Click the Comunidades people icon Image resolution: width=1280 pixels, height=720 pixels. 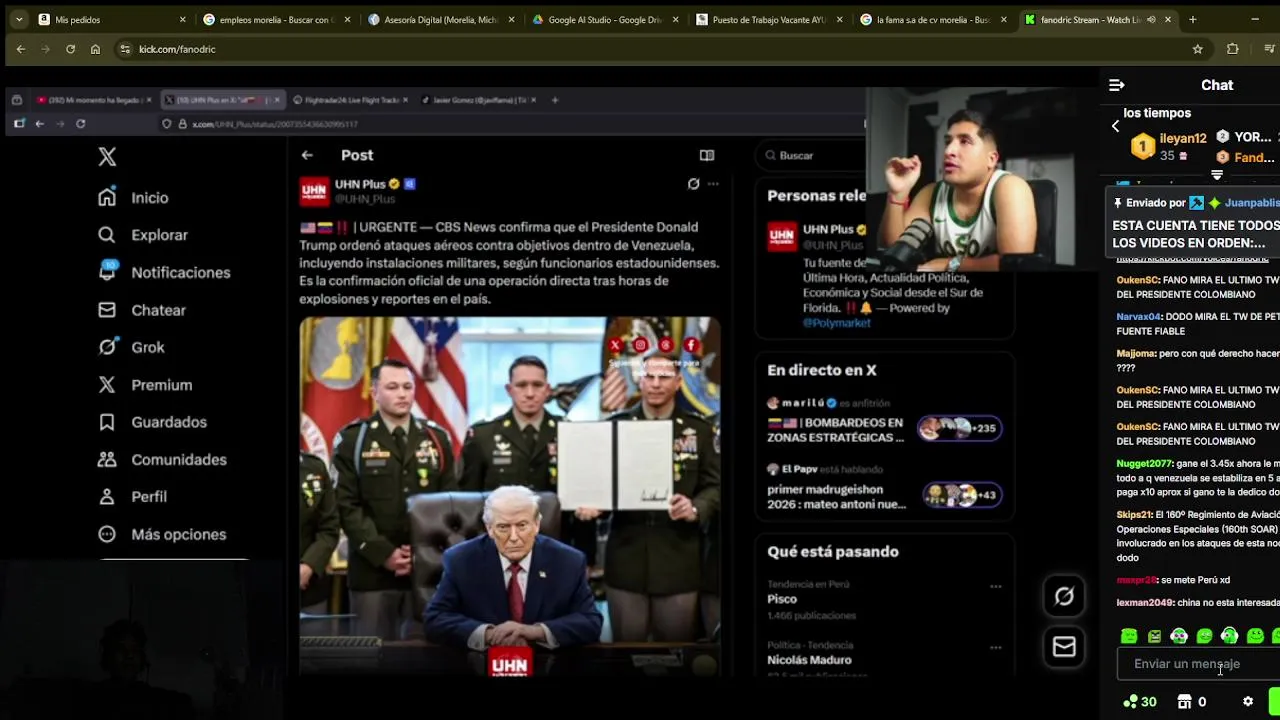pos(107,459)
